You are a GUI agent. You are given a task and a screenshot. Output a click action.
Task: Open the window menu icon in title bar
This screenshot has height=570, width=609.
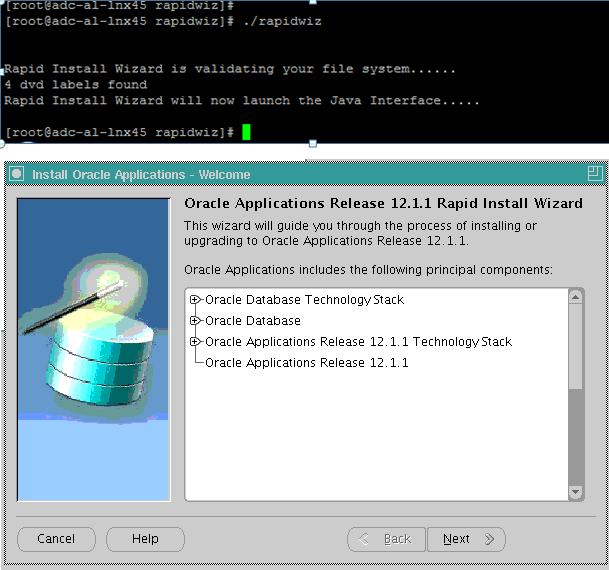tap(17, 174)
